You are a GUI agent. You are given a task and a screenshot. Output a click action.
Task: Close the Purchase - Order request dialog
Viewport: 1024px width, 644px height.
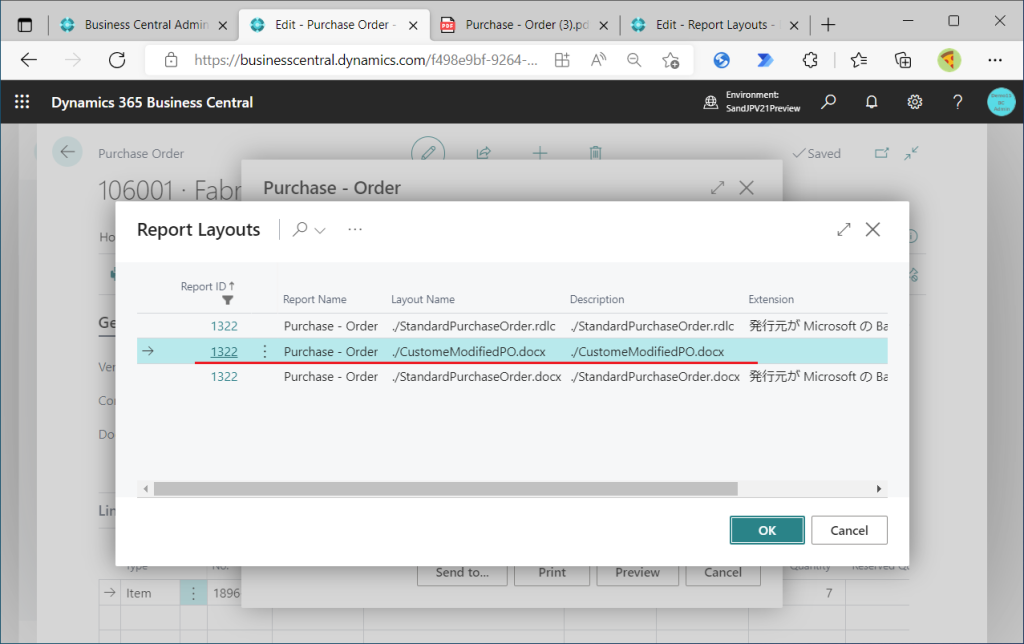coord(746,188)
